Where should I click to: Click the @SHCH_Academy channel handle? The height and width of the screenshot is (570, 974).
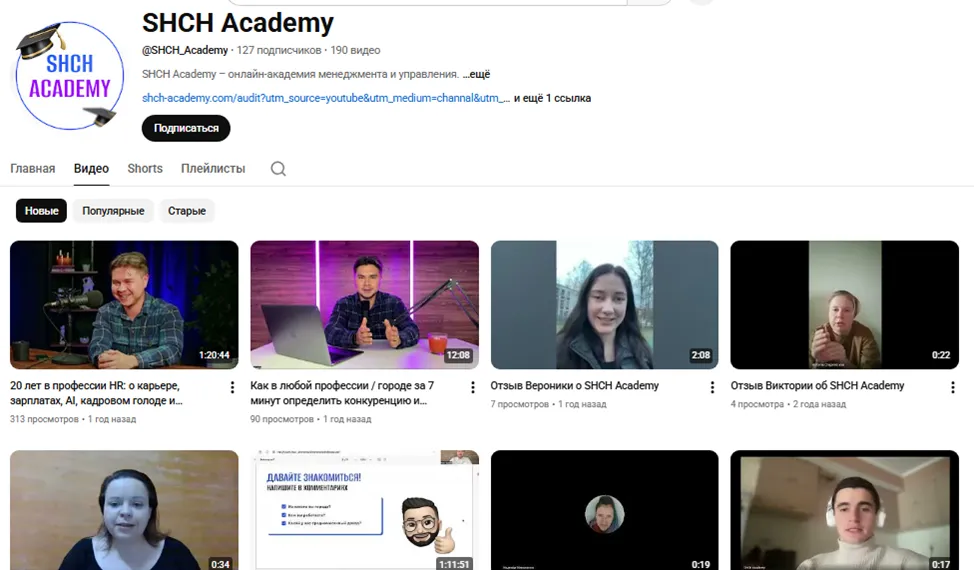pos(184,50)
